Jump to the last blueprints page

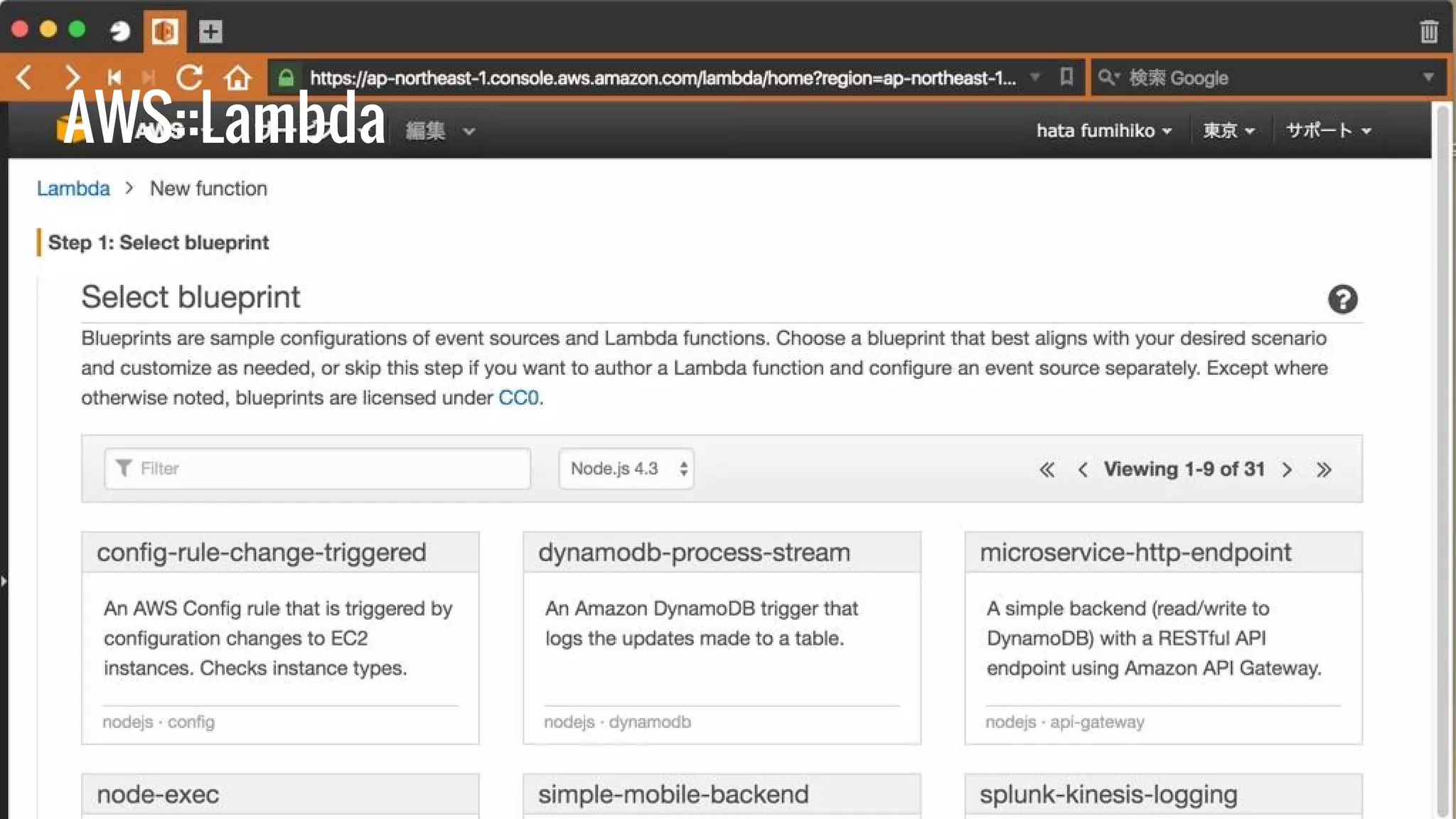point(1323,469)
